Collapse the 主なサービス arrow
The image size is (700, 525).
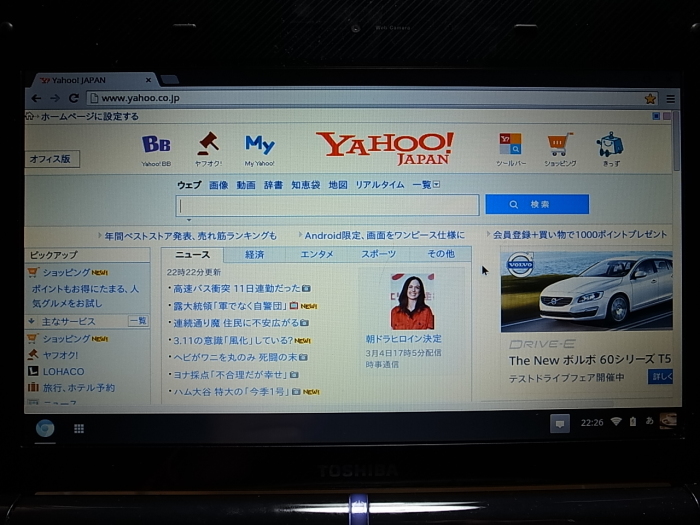[32, 321]
